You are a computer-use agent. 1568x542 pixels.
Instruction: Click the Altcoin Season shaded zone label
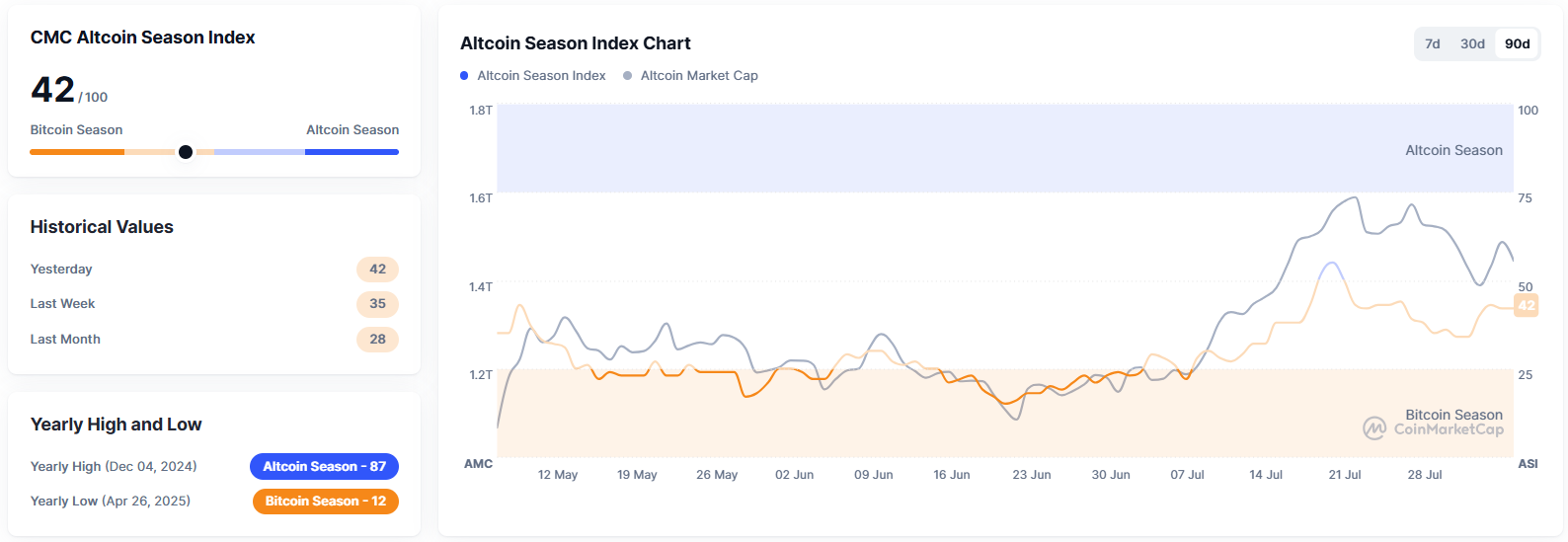(1453, 150)
